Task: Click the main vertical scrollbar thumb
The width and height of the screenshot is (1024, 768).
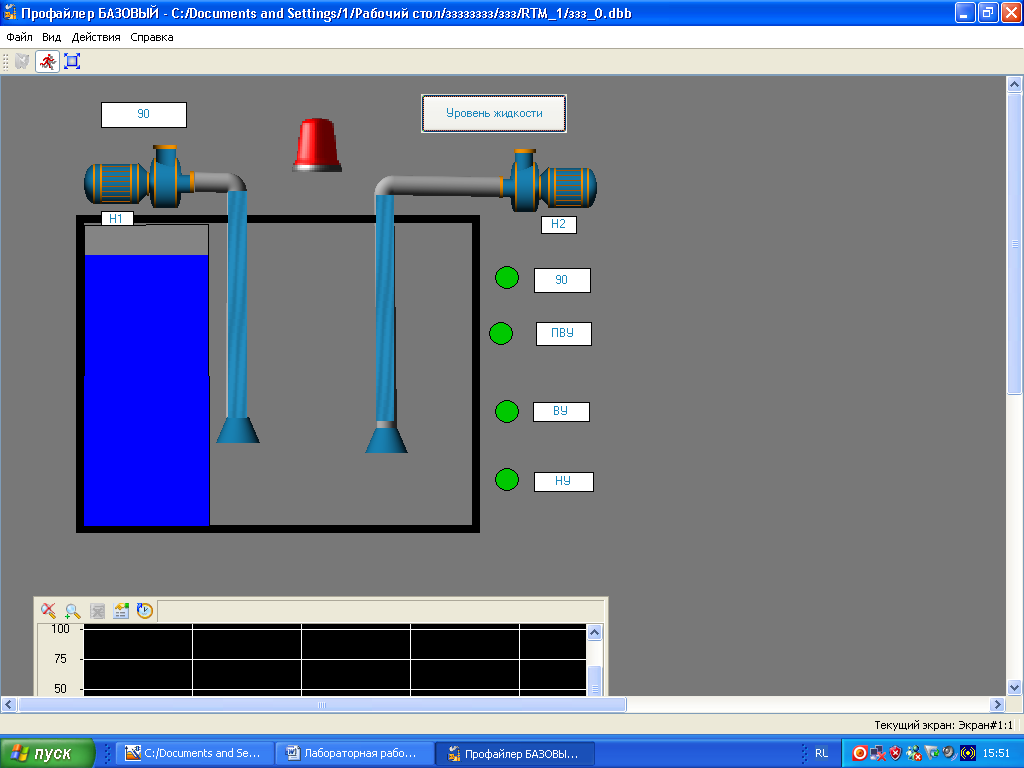Action: coord(1014,243)
